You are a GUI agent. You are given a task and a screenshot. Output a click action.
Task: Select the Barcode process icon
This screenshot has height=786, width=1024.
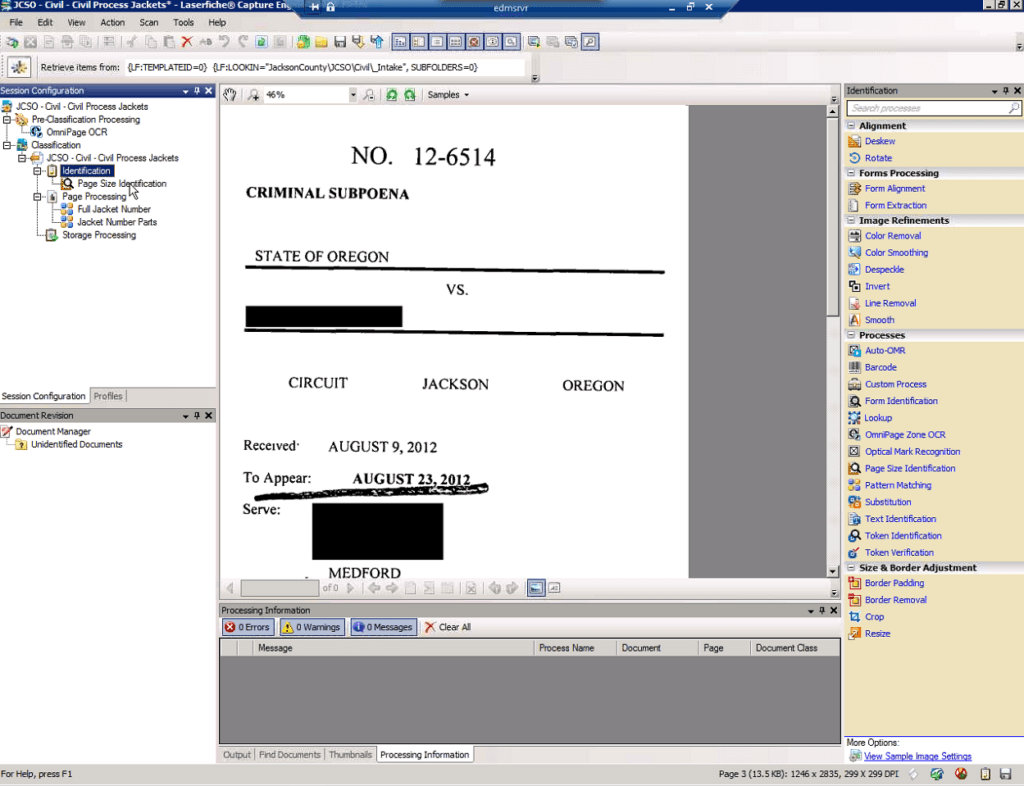pyautogui.click(x=854, y=367)
